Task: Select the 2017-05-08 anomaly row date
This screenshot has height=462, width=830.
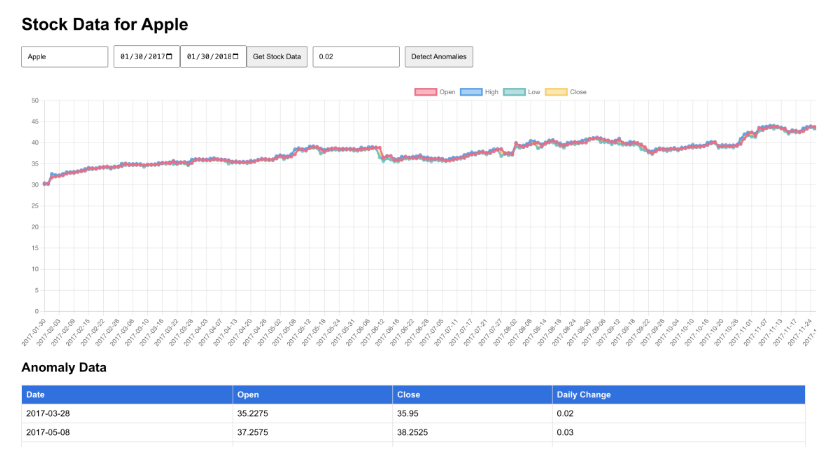Action: [48, 432]
